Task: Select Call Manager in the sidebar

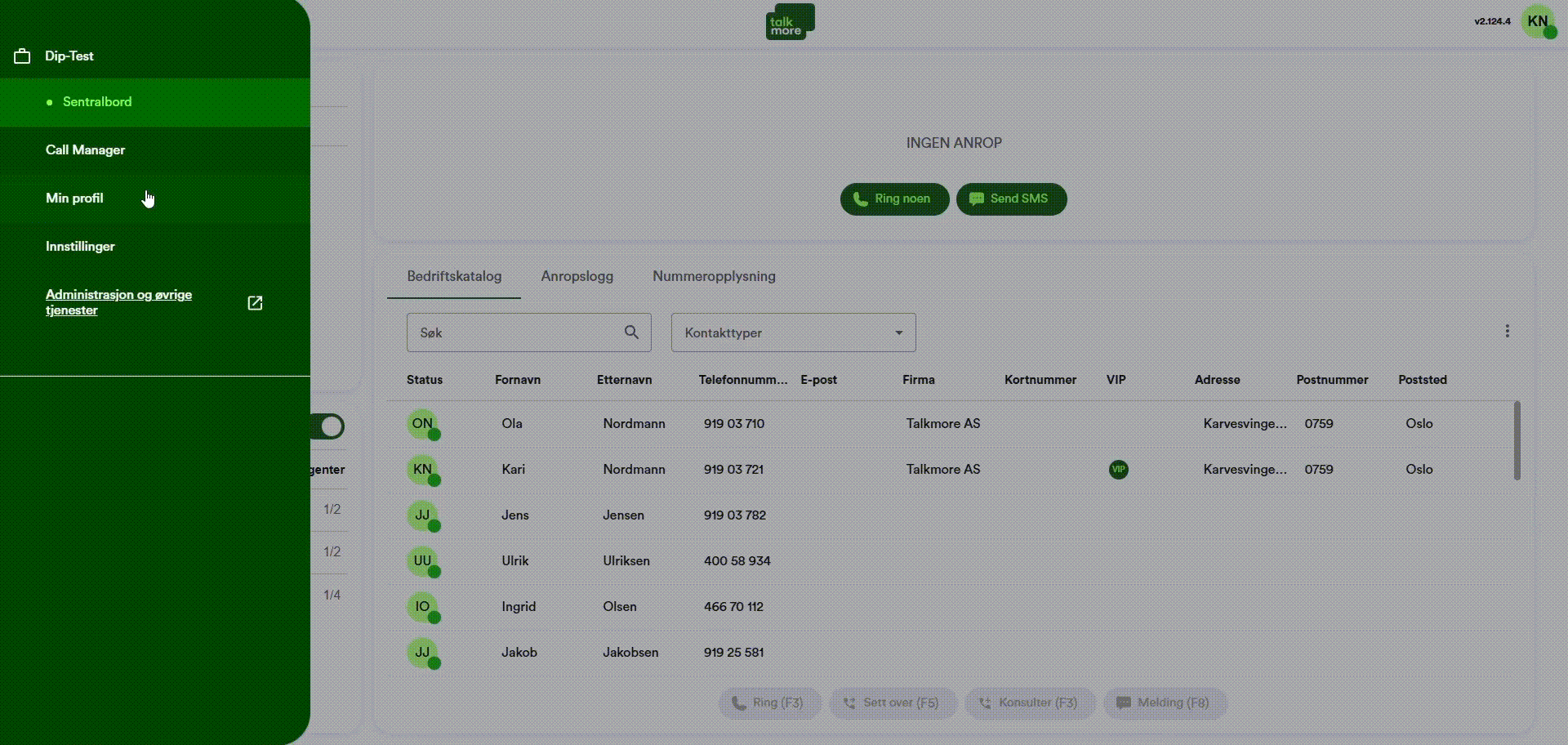Action: pyautogui.click(x=85, y=149)
